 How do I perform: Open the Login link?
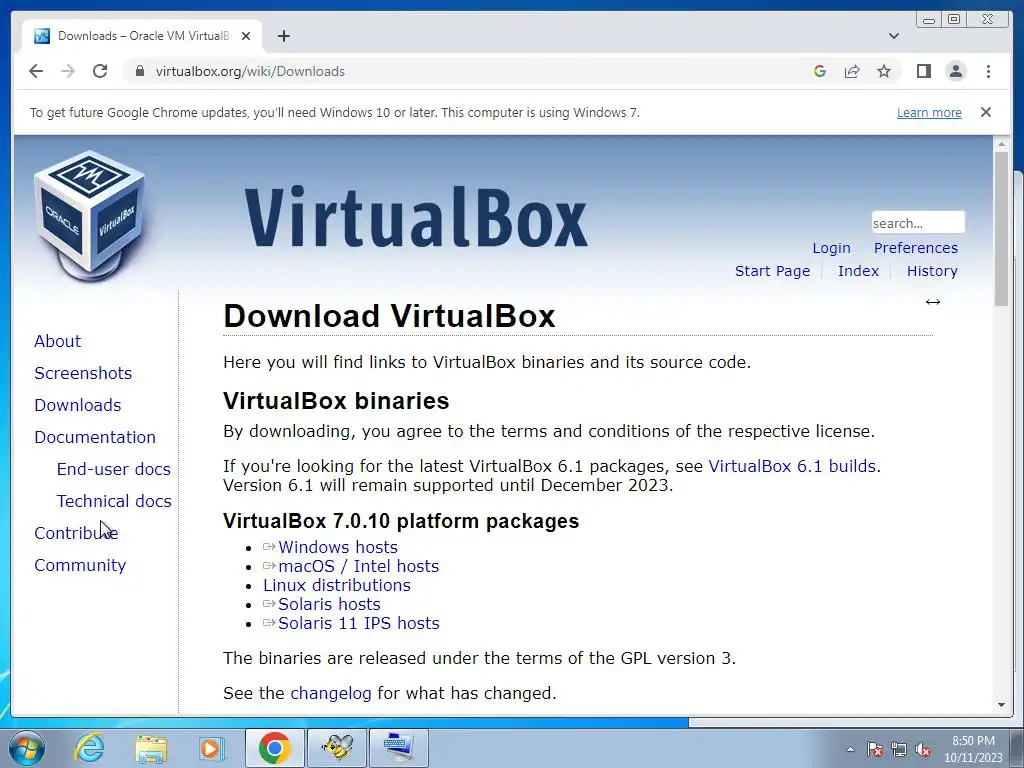[831, 248]
